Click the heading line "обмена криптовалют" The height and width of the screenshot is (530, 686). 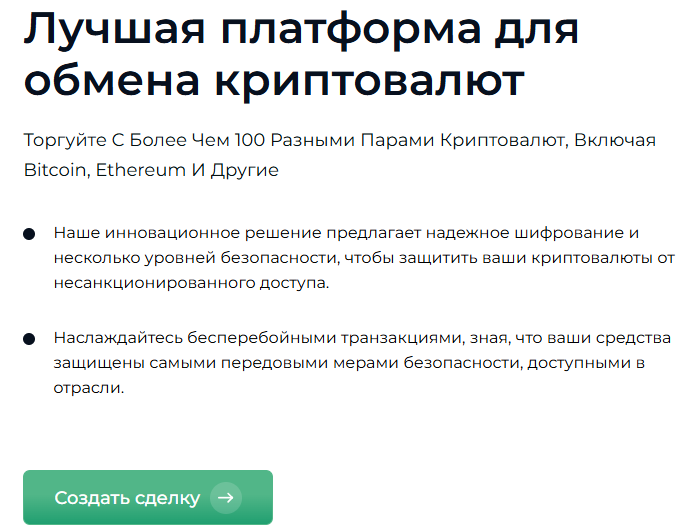pyautogui.click(x=274, y=81)
